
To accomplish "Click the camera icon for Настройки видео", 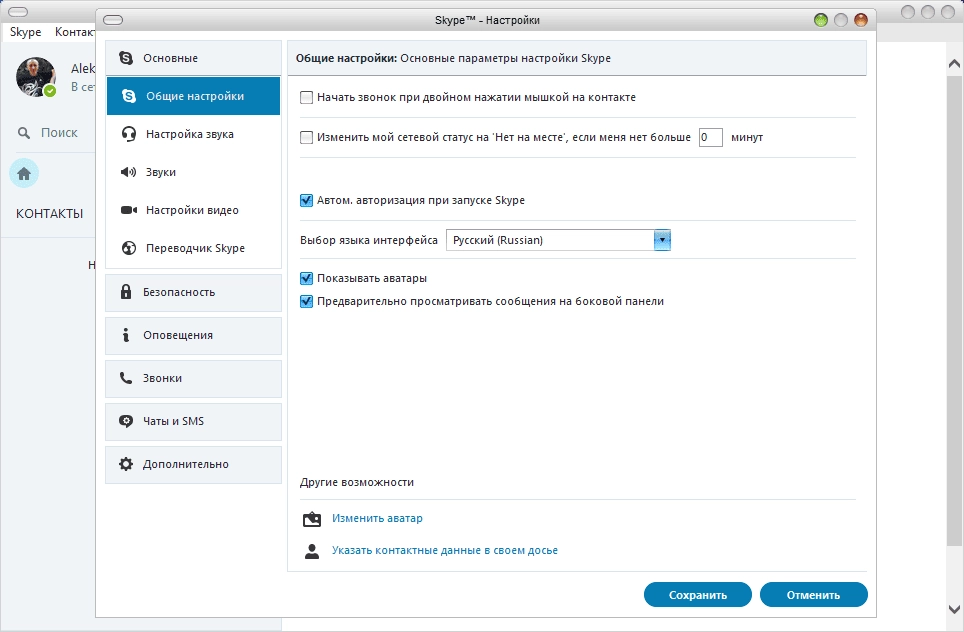I will [x=129, y=210].
